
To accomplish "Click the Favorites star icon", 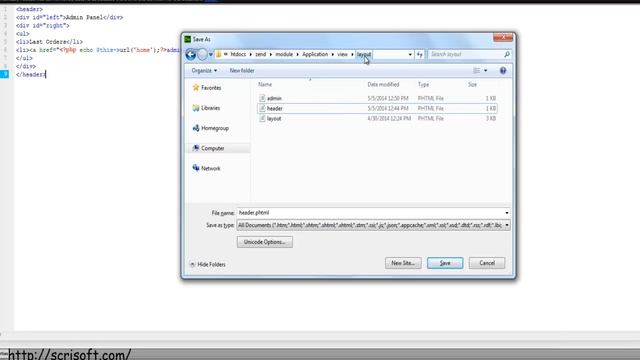I will click(196, 87).
